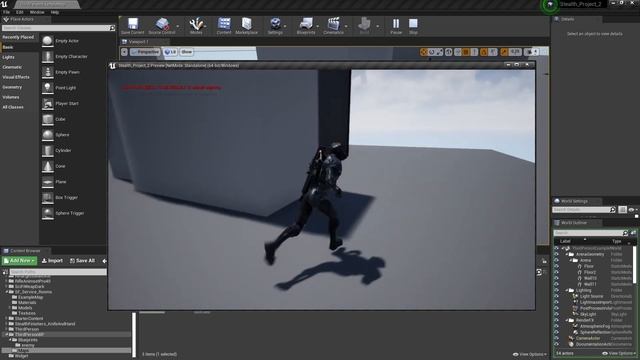Click the viewport translate gizmo icon
Viewport: 640px width, 360px height.
(423, 52)
